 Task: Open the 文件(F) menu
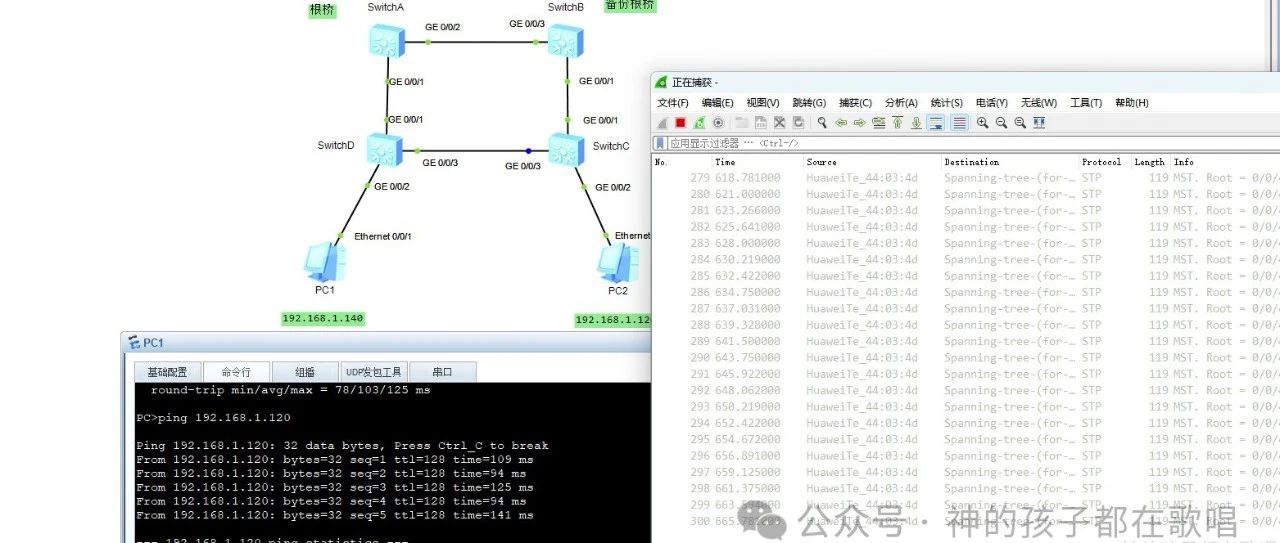pos(673,103)
